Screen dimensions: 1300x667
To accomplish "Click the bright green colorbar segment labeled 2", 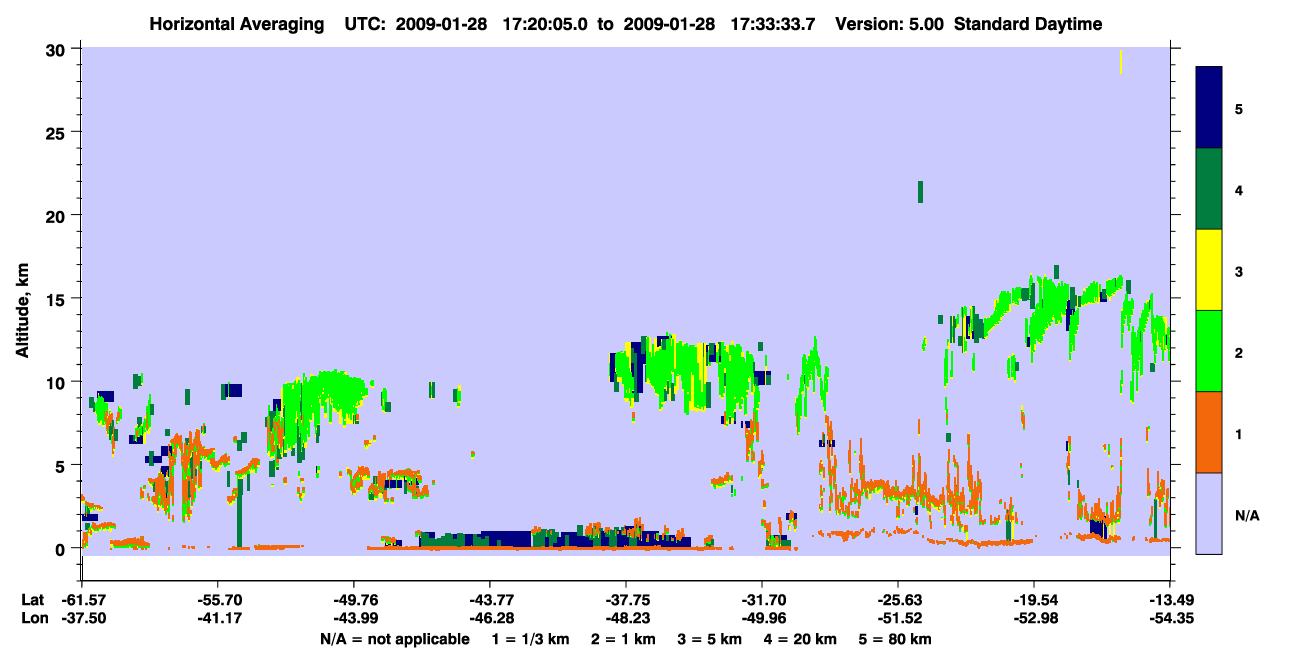I will (x=1209, y=351).
